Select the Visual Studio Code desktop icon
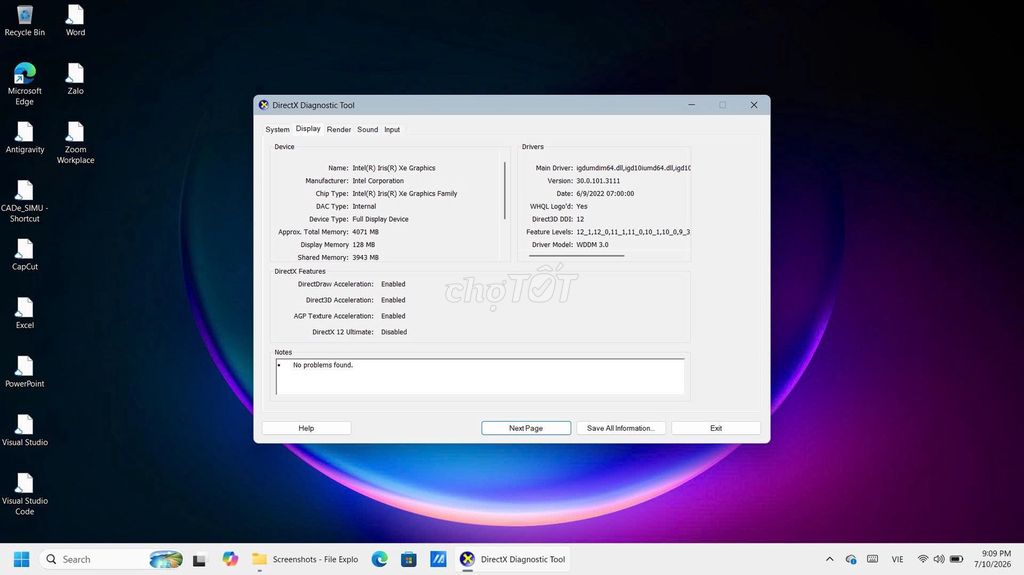Image resolution: width=1024 pixels, height=575 pixels. [25, 494]
